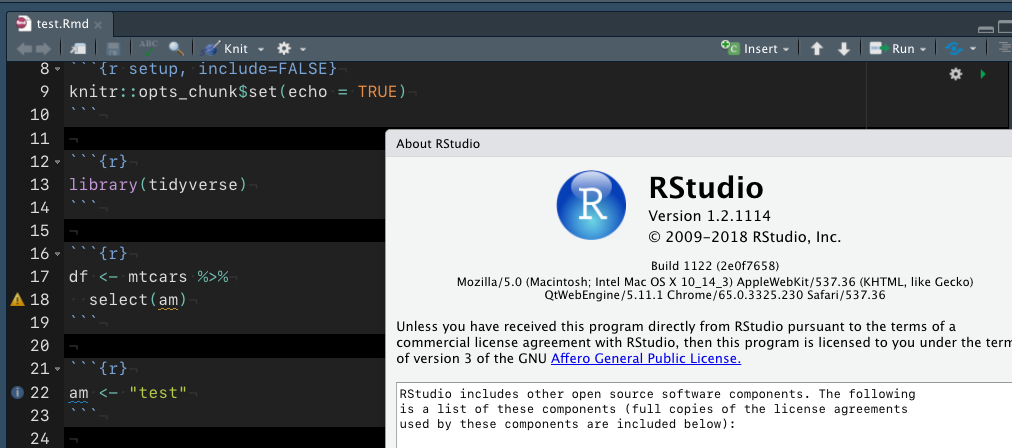This screenshot has width=1012, height=448.
Task: Expand the Run options dropdown arrow
Action: click(x=923, y=49)
